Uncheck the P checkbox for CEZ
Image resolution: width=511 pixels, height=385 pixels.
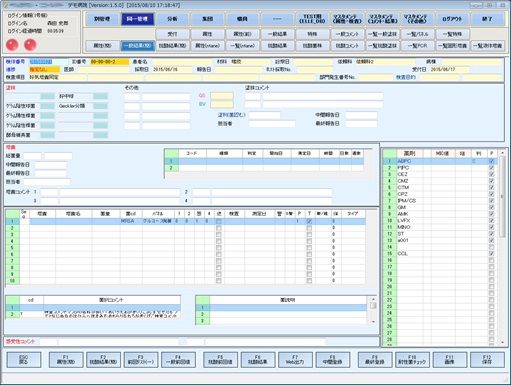pyautogui.click(x=491, y=174)
